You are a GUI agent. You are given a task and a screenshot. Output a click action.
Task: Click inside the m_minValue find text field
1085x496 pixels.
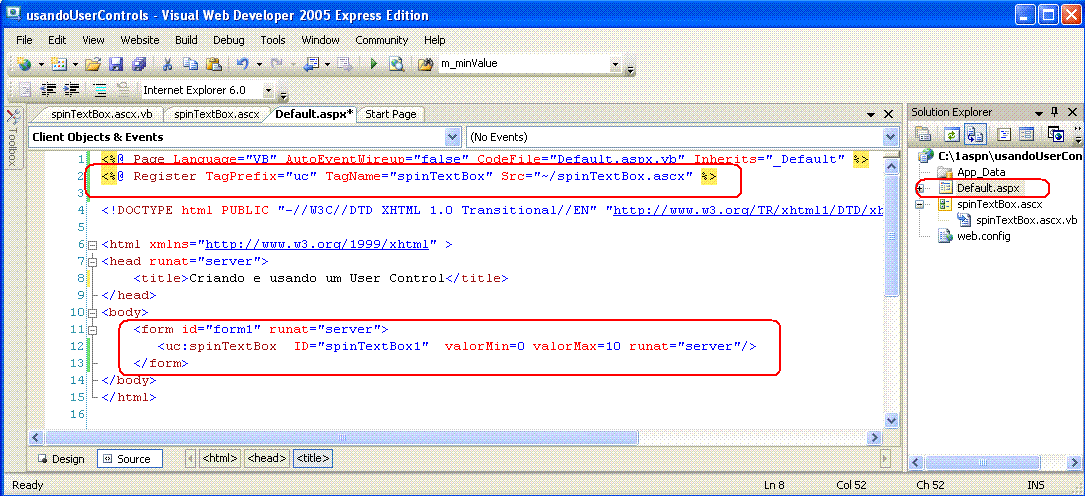(523, 64)
